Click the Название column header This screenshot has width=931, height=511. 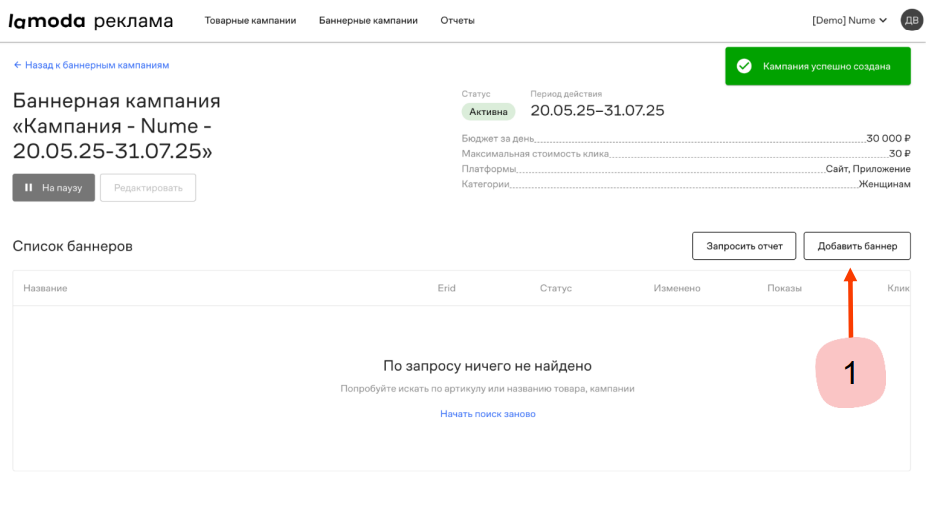pyautogui.click(x=45, y=288)
